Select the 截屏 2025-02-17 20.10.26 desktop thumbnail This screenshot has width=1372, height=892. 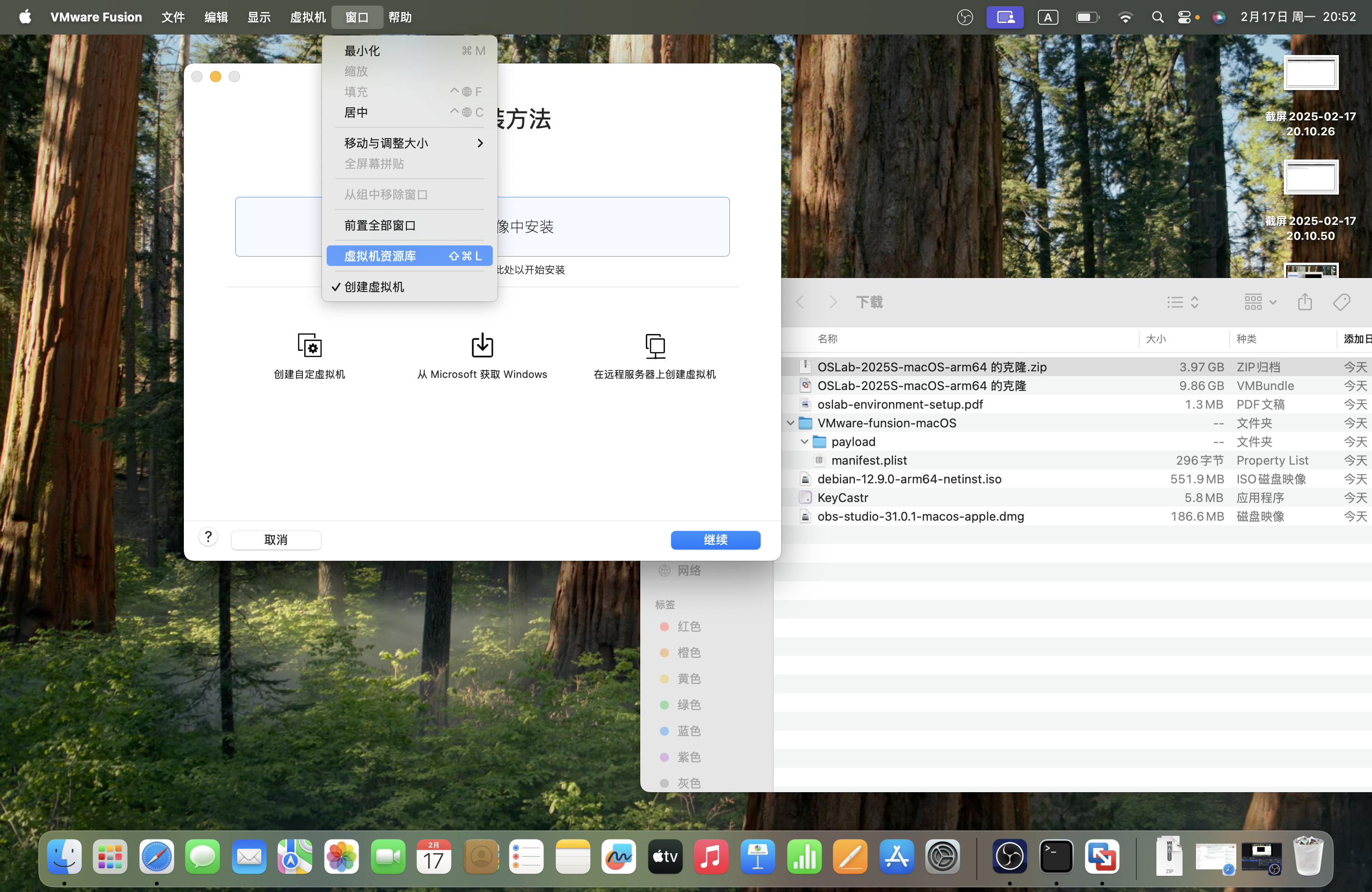1310,73
